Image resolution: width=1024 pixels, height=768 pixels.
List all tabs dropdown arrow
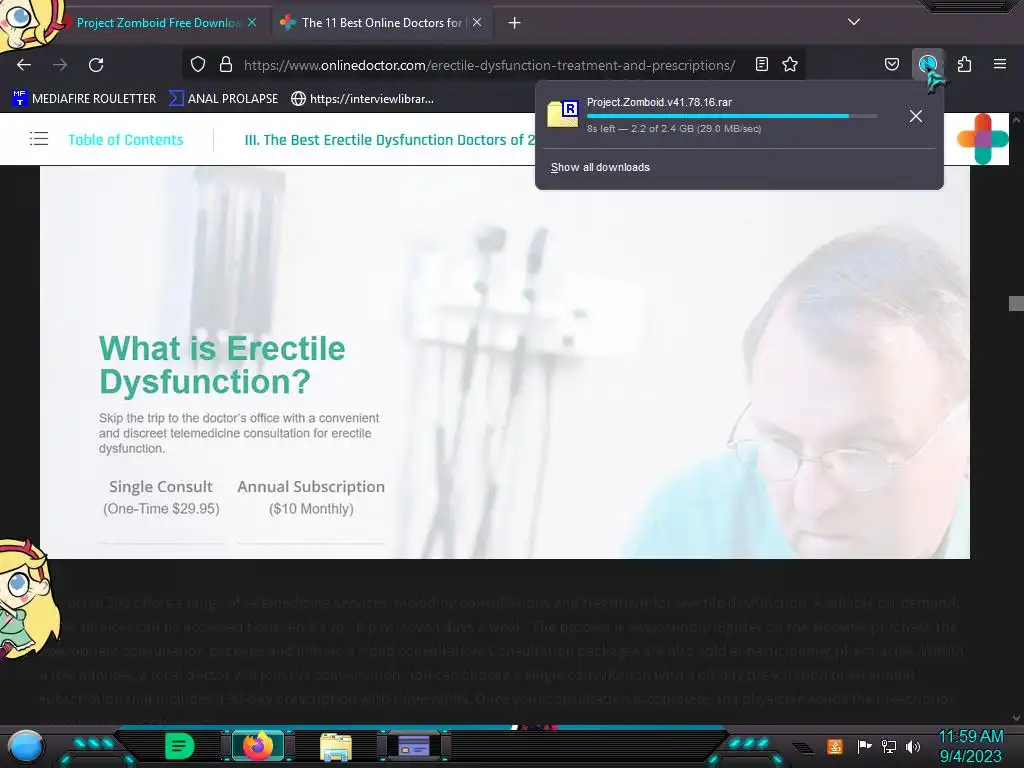point(854,22)
